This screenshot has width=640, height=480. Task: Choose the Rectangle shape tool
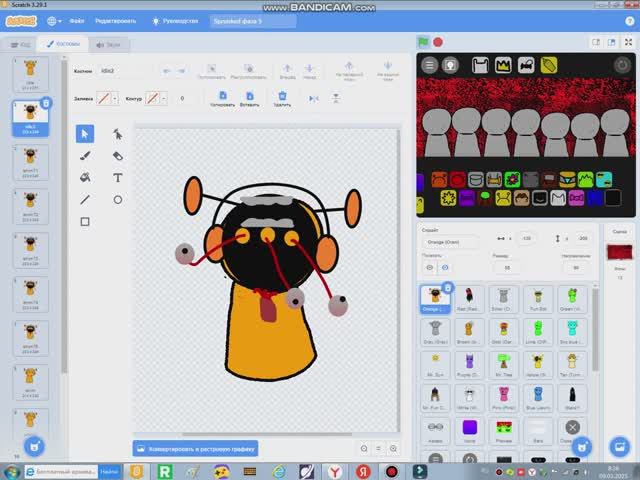click(85, 221)
